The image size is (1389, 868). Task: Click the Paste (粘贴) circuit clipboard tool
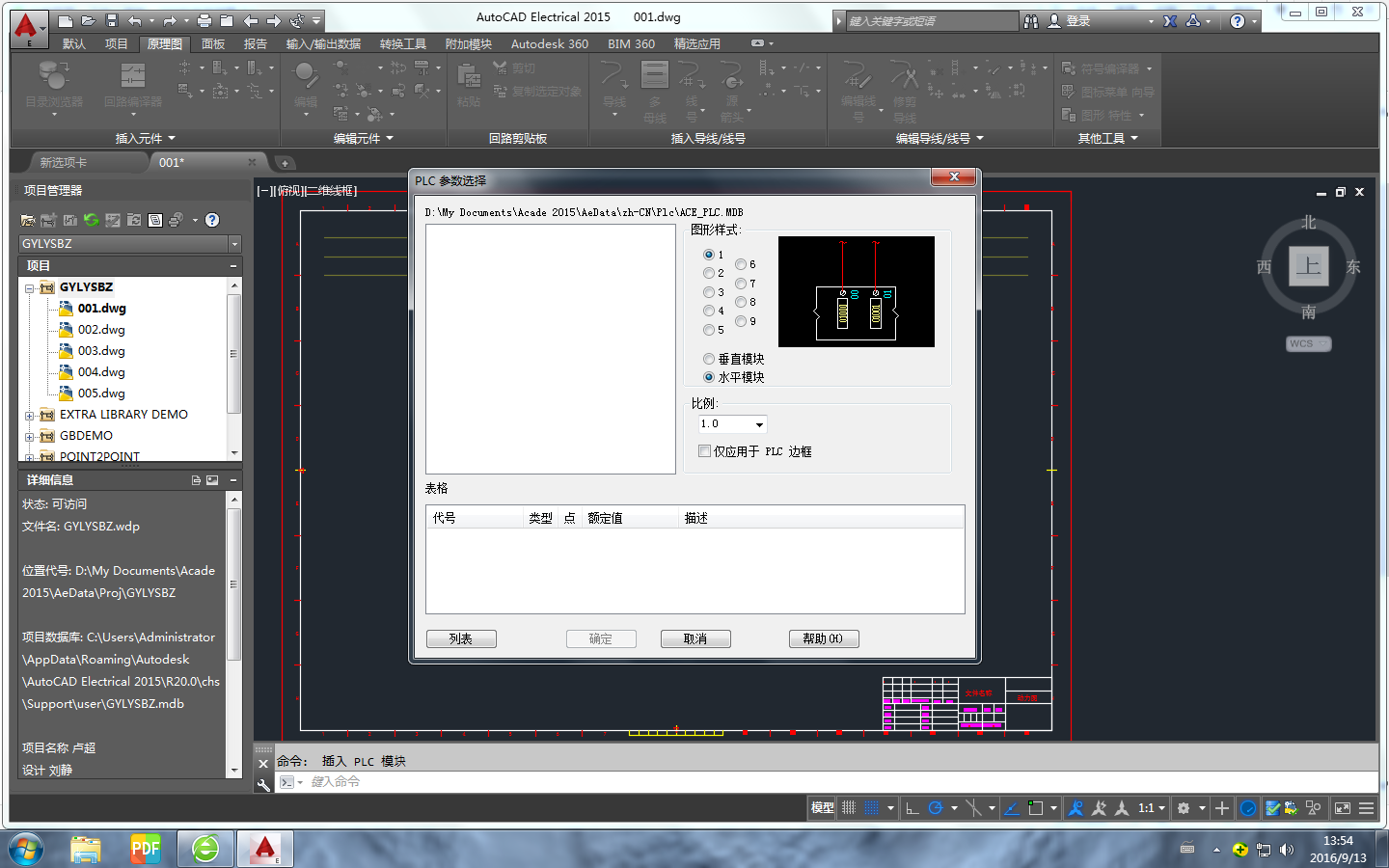(469, 85)
